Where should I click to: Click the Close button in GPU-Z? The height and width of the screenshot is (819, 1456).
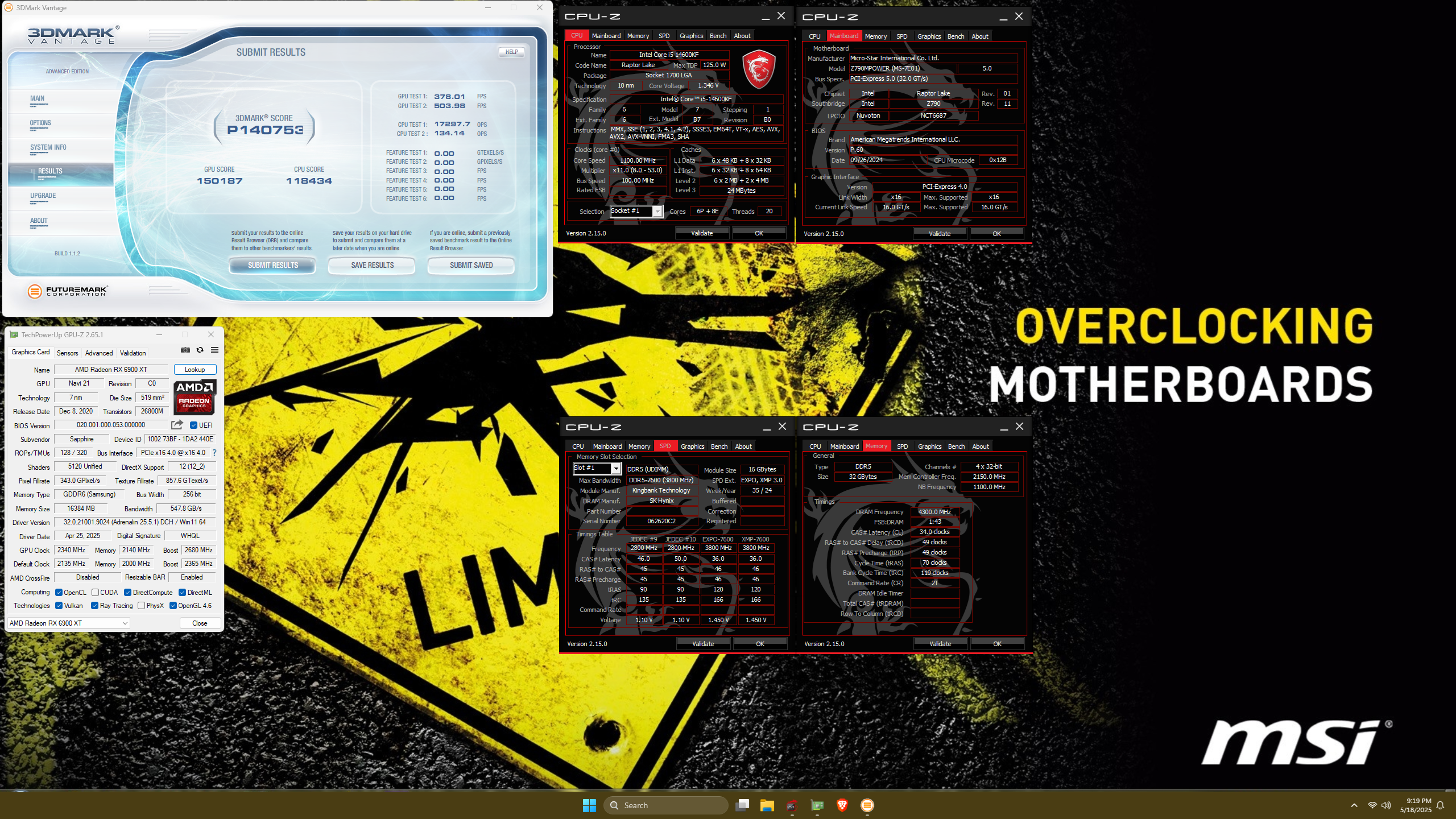point(200,623)
